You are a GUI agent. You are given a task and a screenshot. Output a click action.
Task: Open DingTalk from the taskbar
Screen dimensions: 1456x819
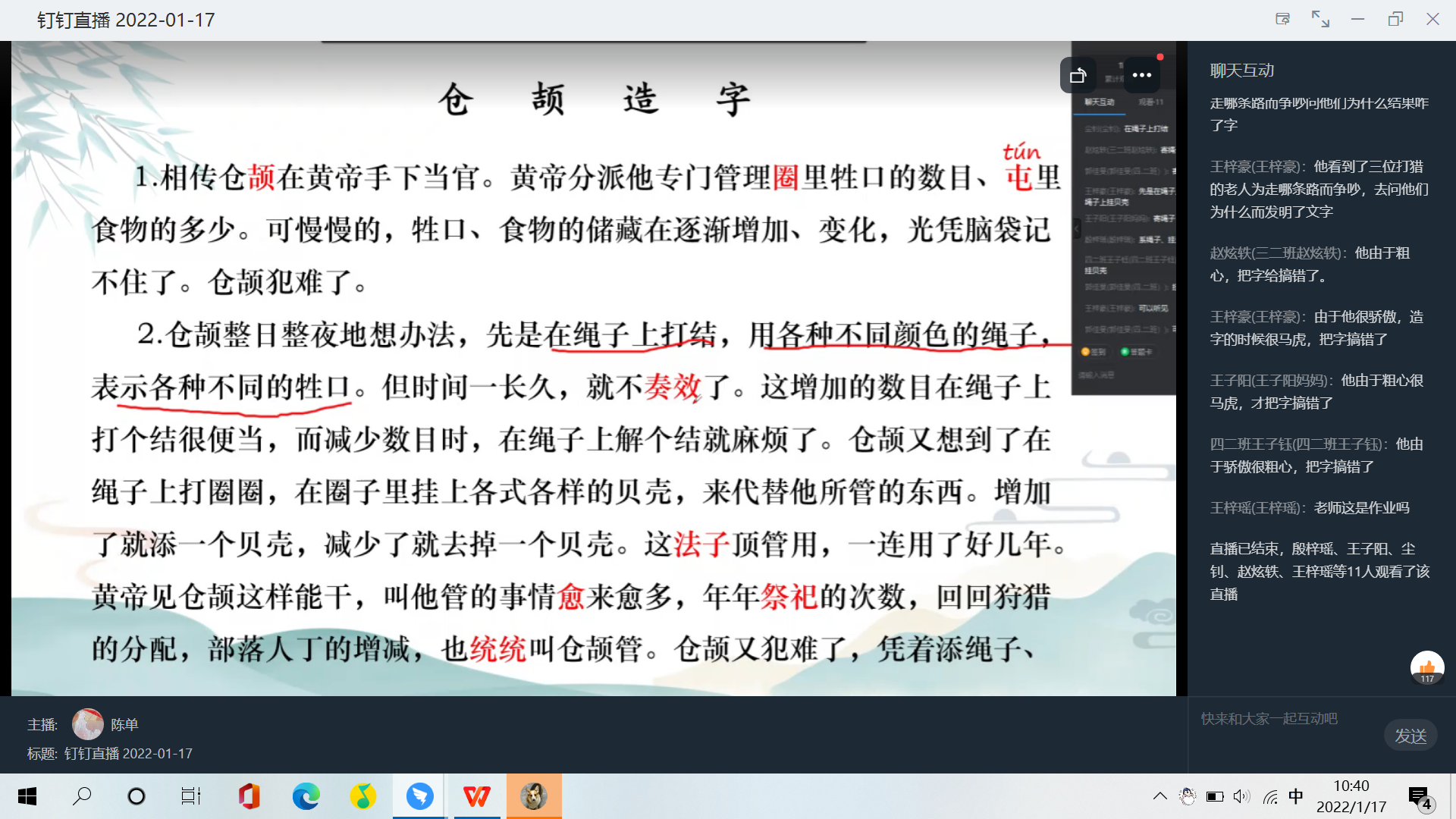(419, 796)
